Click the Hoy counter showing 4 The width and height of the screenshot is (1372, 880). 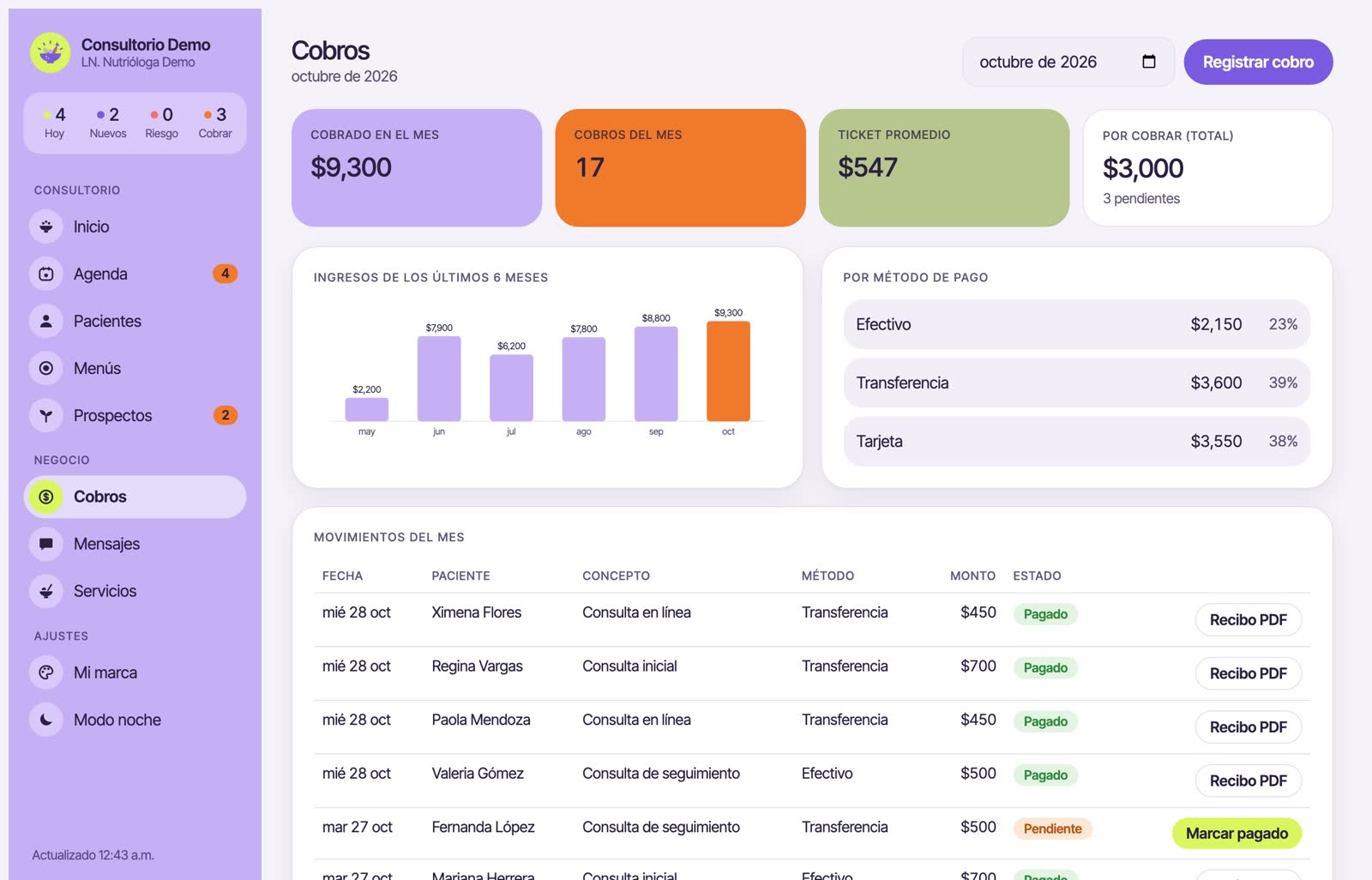pyautogui.click(x=54, y=123)
